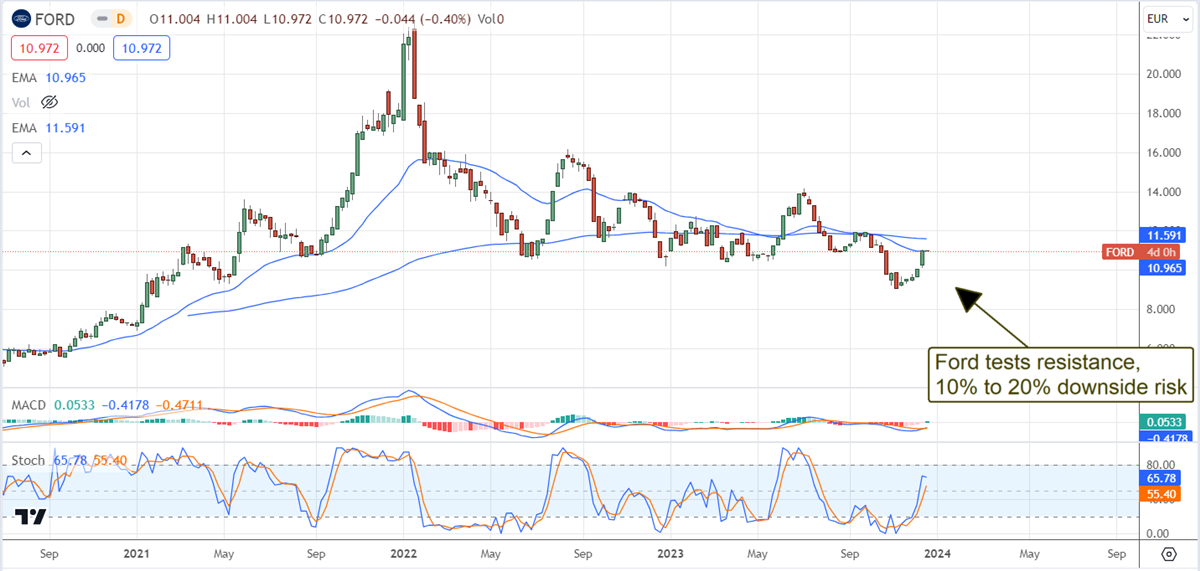1200x571 pixels.
Task: Open chart settings with the bottom-right gear icon
Action: point(1167,553)
